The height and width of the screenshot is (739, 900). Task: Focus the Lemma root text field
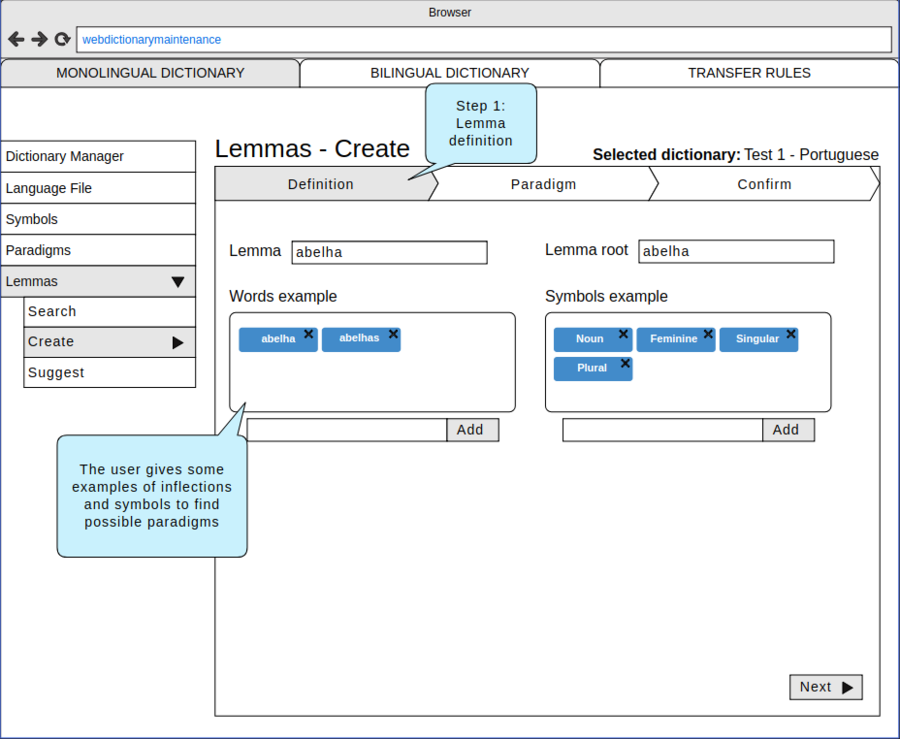736,251
